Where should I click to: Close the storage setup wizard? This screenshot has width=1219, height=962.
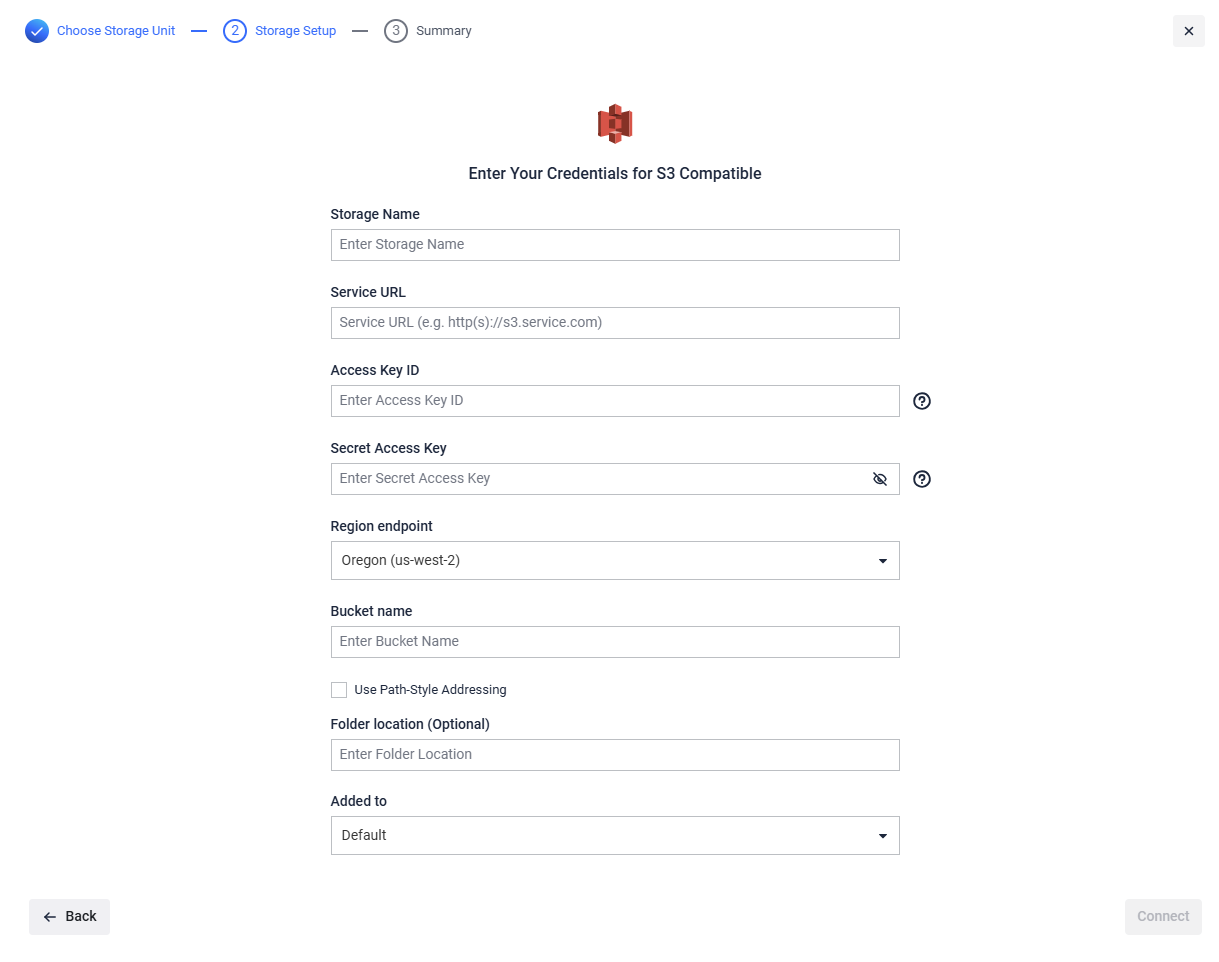pyautogui.click(x=1189, y=31)
